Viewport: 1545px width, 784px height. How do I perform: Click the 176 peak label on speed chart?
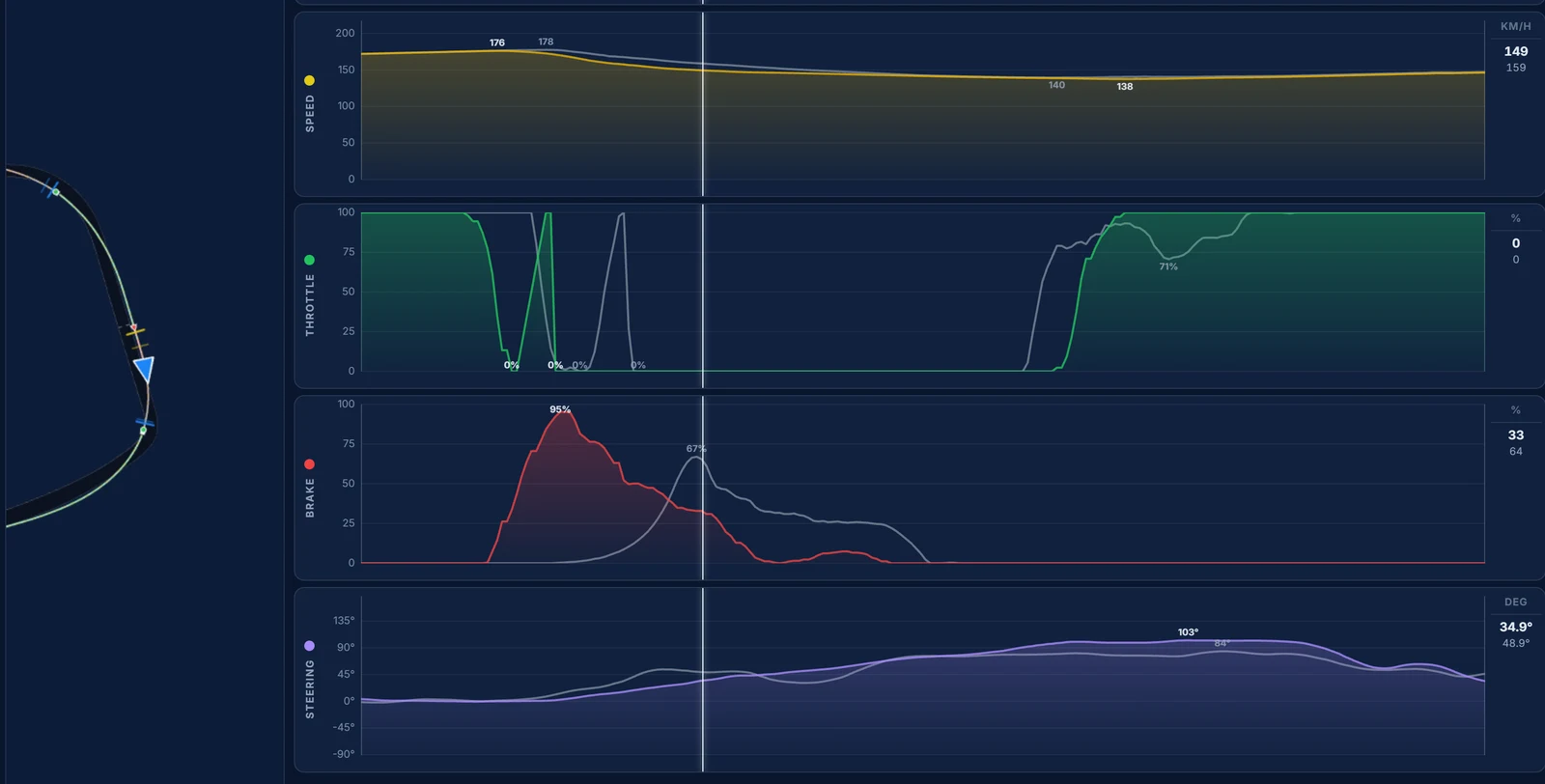pyautogui.click(x=497, y=42)
